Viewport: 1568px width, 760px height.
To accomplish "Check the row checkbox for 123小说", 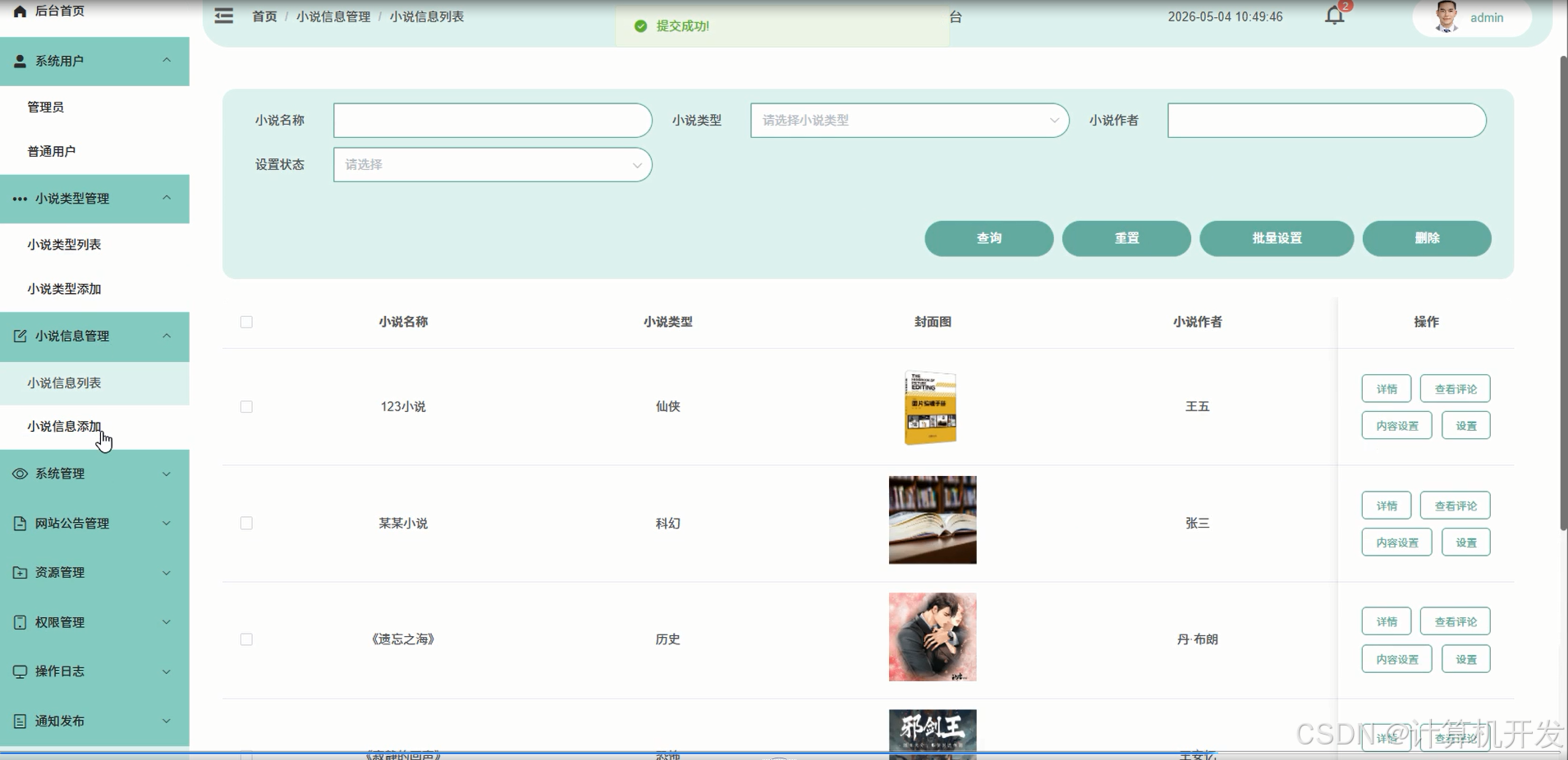I will (x=246, y=406).
